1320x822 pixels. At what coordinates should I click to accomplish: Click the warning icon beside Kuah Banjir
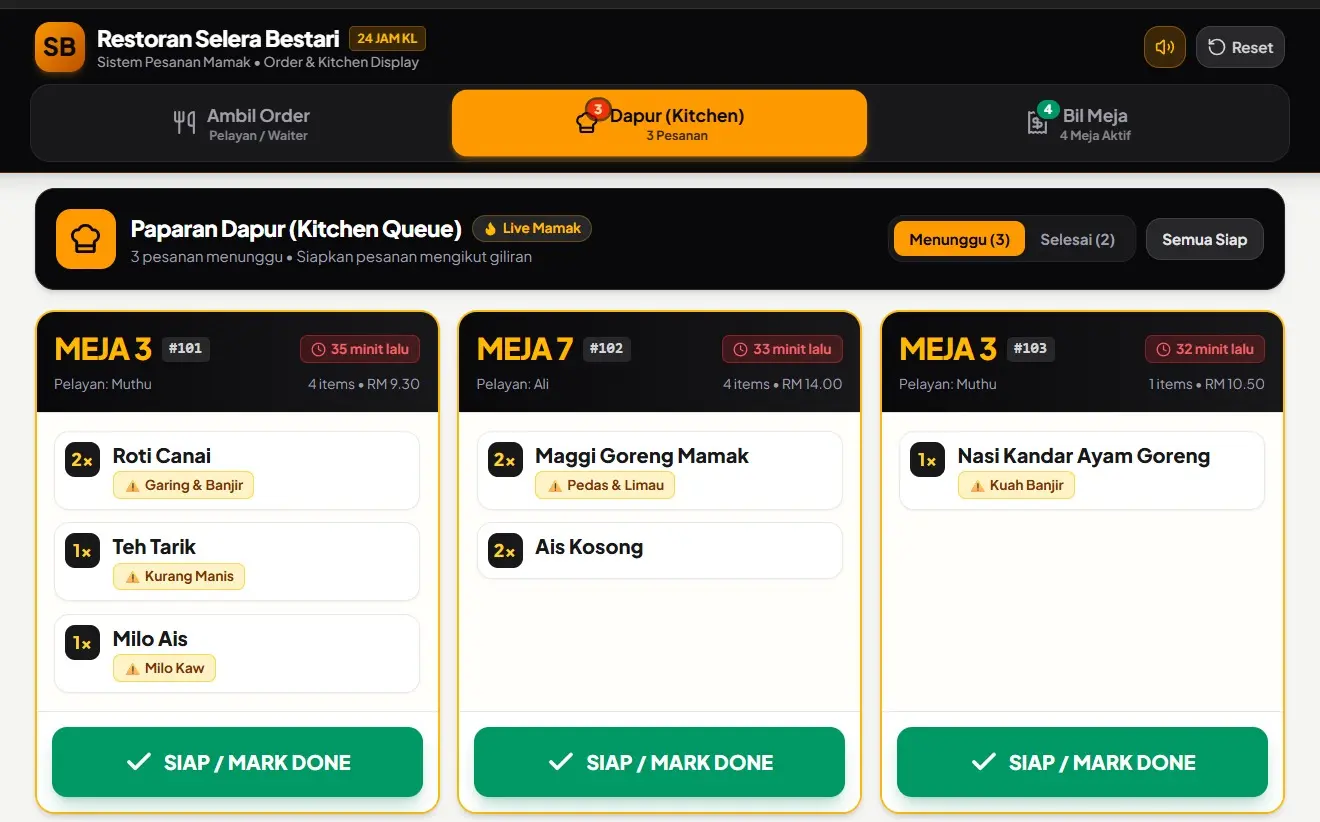pyautogui.click(x=977, y=485)
